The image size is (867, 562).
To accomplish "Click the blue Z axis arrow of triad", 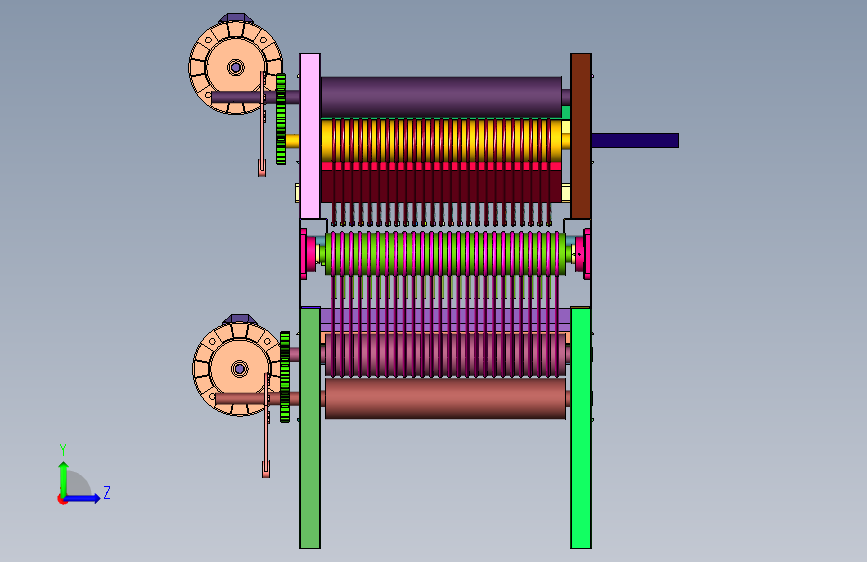I will [83, 498].
